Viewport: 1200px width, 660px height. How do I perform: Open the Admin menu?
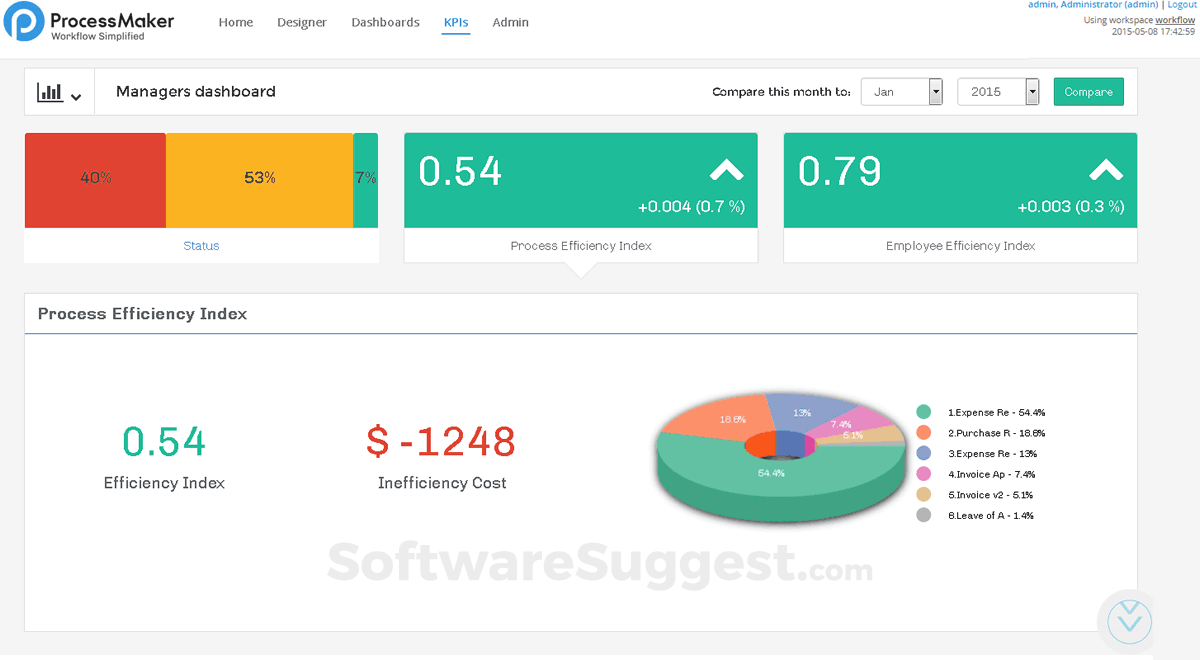(510, 22)
